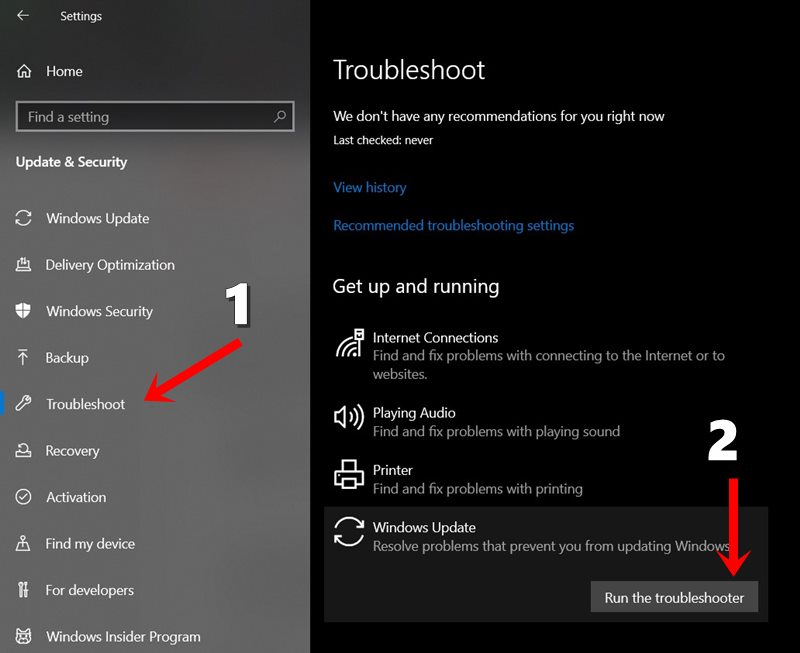Click 'We don't have any recommendations' text
800x653 pixels.
point(499,117)
